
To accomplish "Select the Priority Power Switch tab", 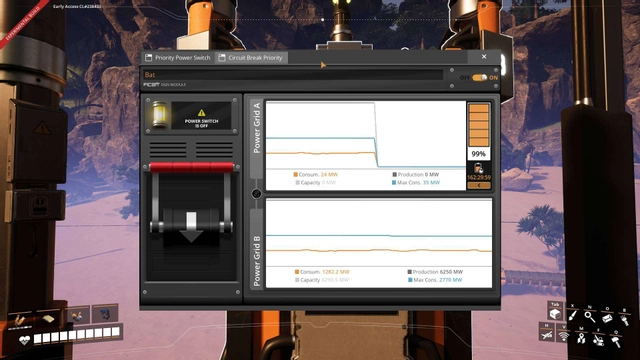I will [x=178, y=58].
